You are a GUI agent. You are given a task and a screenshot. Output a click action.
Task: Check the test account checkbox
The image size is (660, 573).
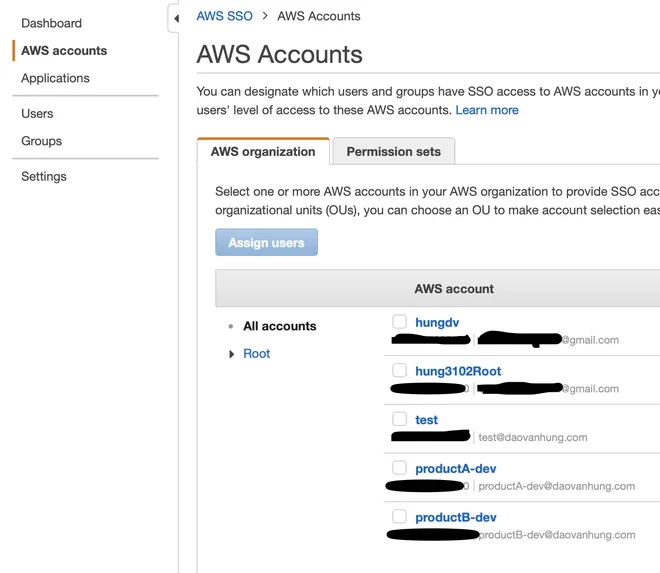[x=399, y=419]
